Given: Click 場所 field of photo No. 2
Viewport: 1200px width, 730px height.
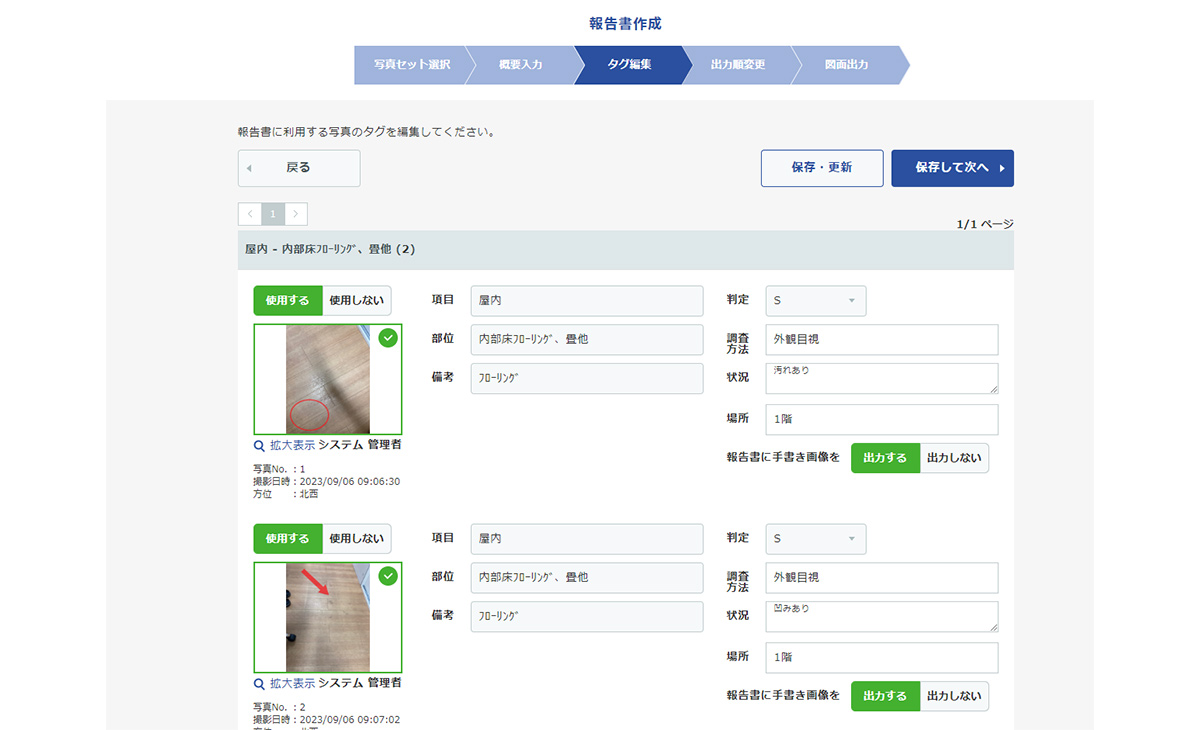Looking at the screenshot, I should (x=882, y=658).
